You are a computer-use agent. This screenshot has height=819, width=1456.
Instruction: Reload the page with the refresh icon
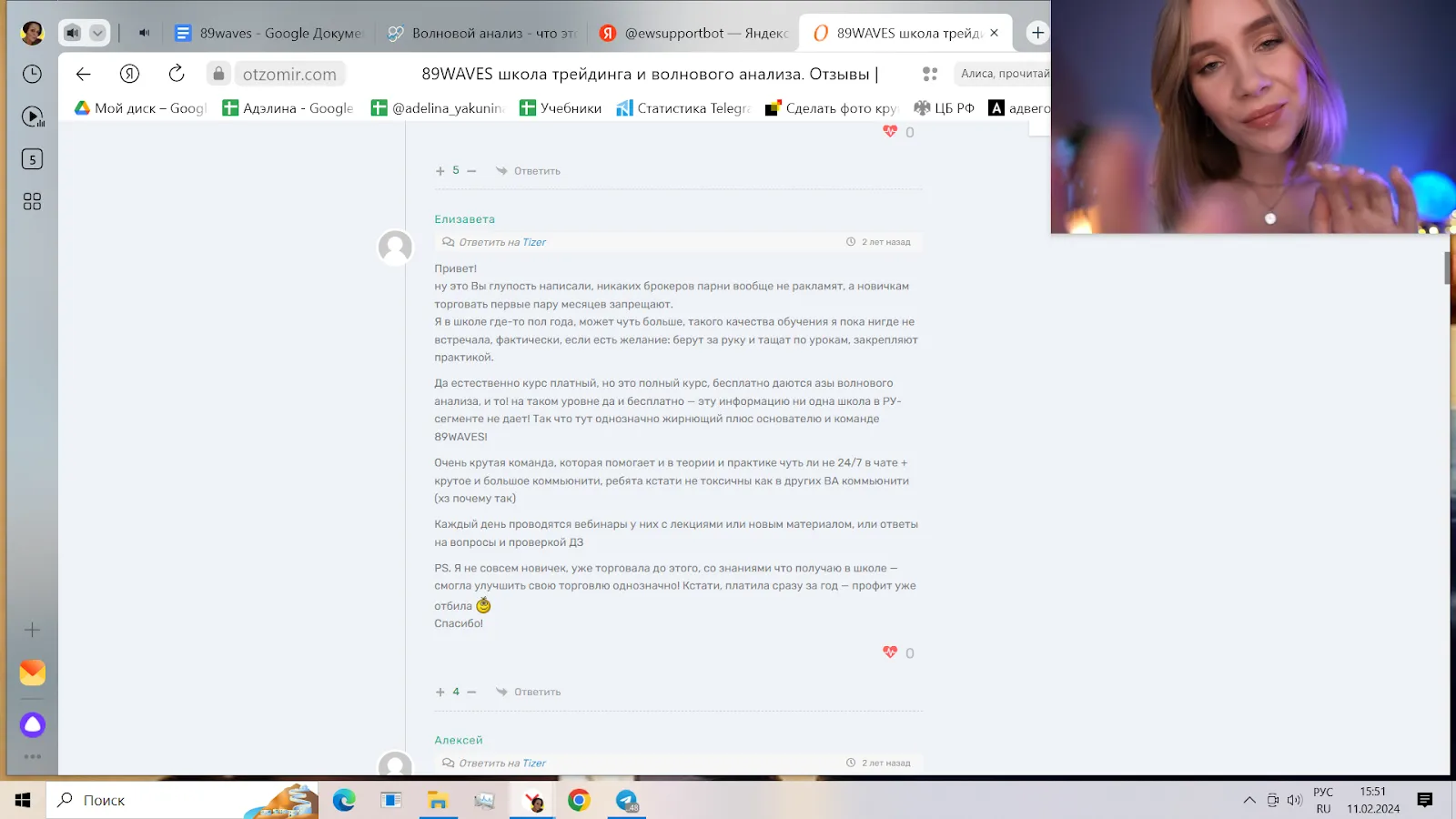point(177,74)
